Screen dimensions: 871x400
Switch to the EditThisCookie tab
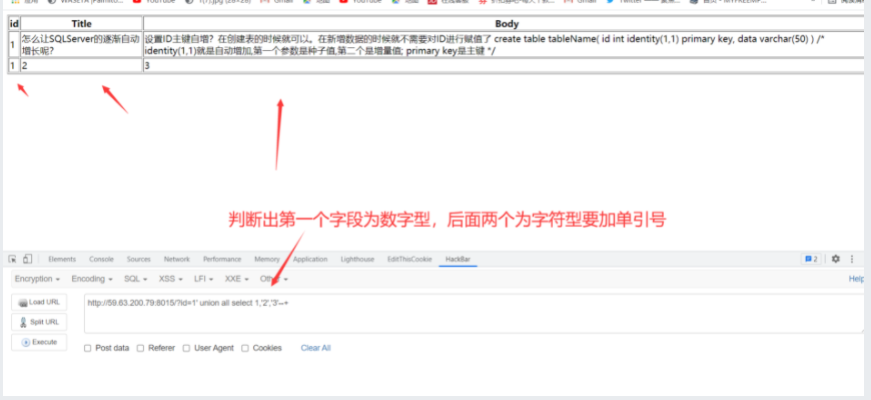409,259
